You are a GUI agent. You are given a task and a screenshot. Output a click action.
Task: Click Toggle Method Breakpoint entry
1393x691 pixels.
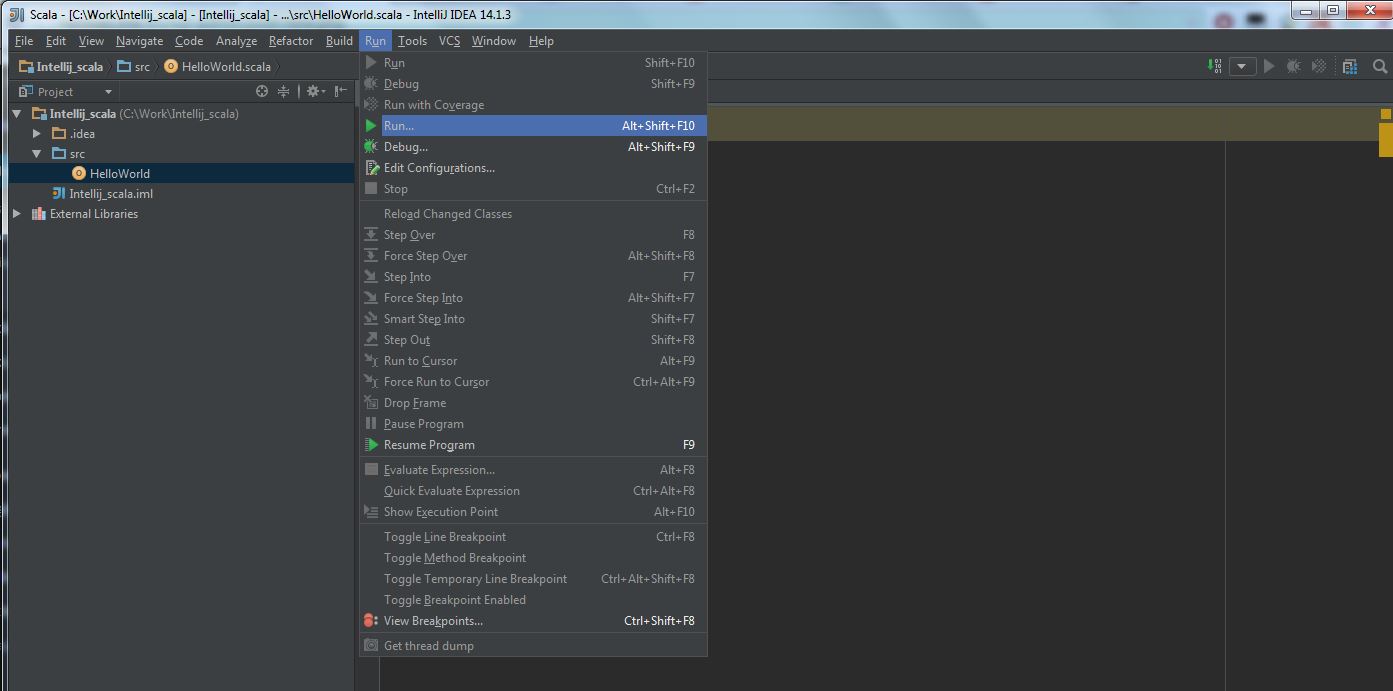(x=533, y=558)
